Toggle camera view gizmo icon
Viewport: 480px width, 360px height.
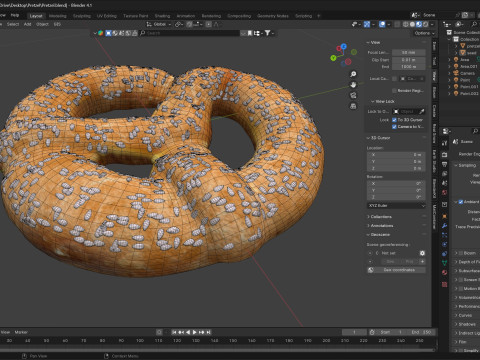click(x=353, y=95)
